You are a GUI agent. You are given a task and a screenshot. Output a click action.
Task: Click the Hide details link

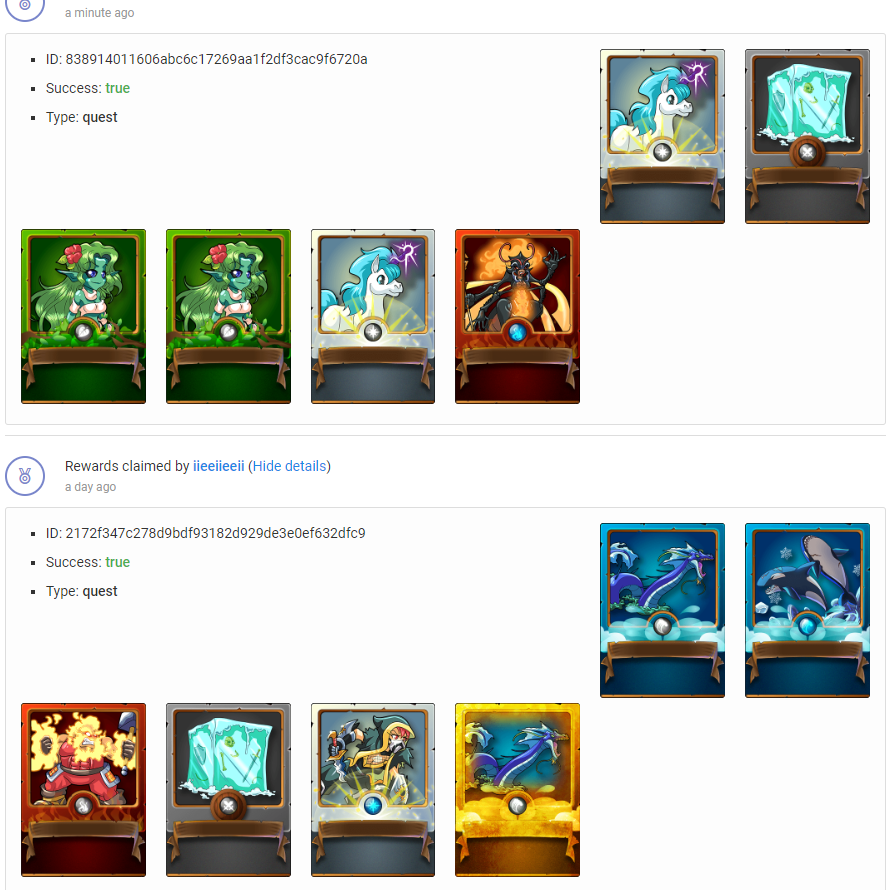(x=289, y=466)
